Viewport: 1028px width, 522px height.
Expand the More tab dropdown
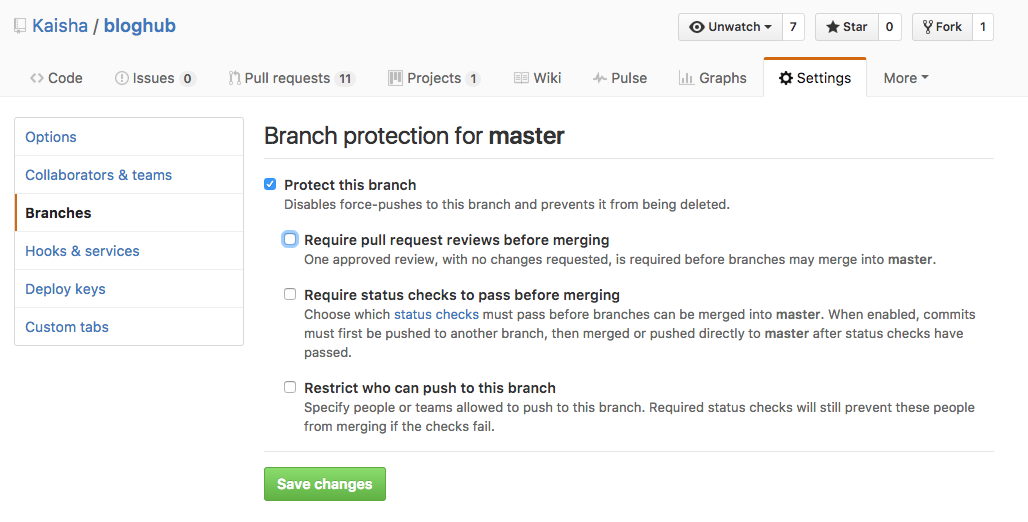pos(906,78)
